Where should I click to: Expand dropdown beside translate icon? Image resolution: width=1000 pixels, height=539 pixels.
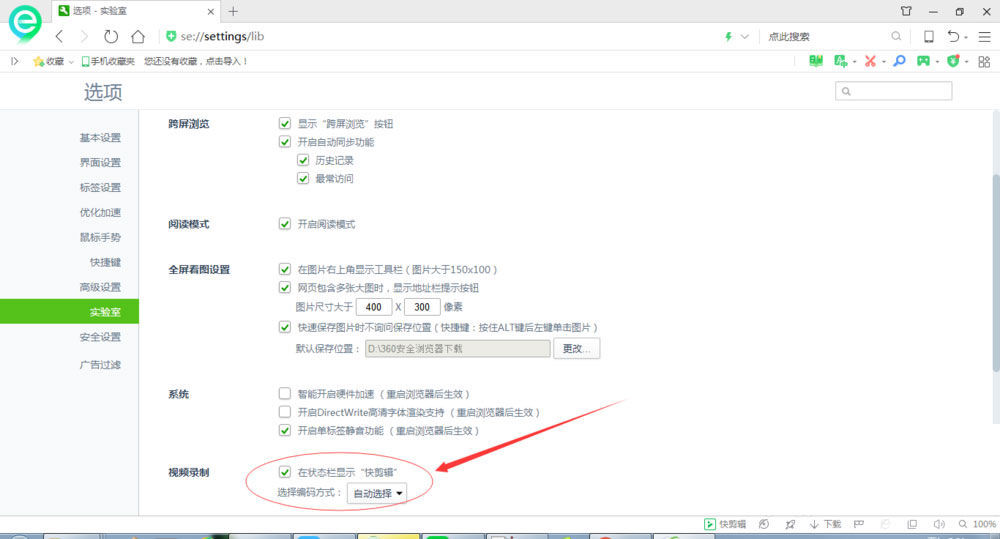(855, 62)
